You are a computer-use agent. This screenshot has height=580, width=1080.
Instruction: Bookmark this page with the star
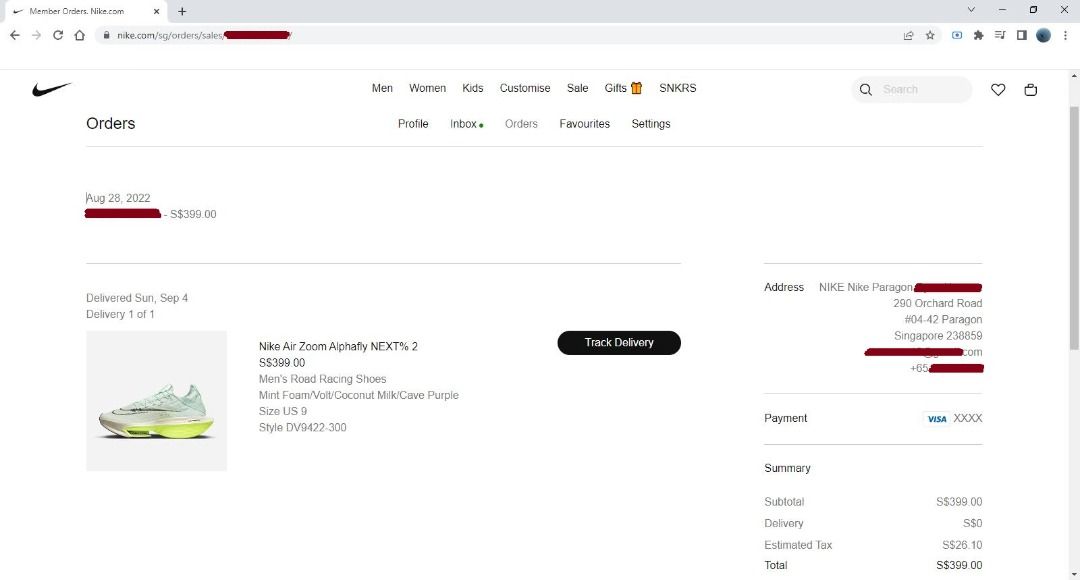[x=930, y=35]
